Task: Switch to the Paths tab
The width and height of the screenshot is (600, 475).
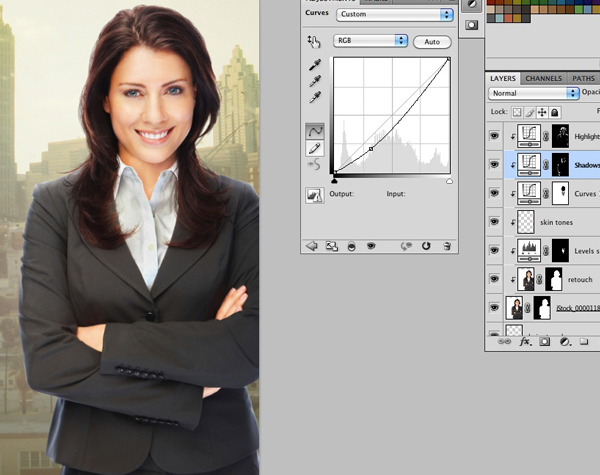Action: click(x=583, y=78)
